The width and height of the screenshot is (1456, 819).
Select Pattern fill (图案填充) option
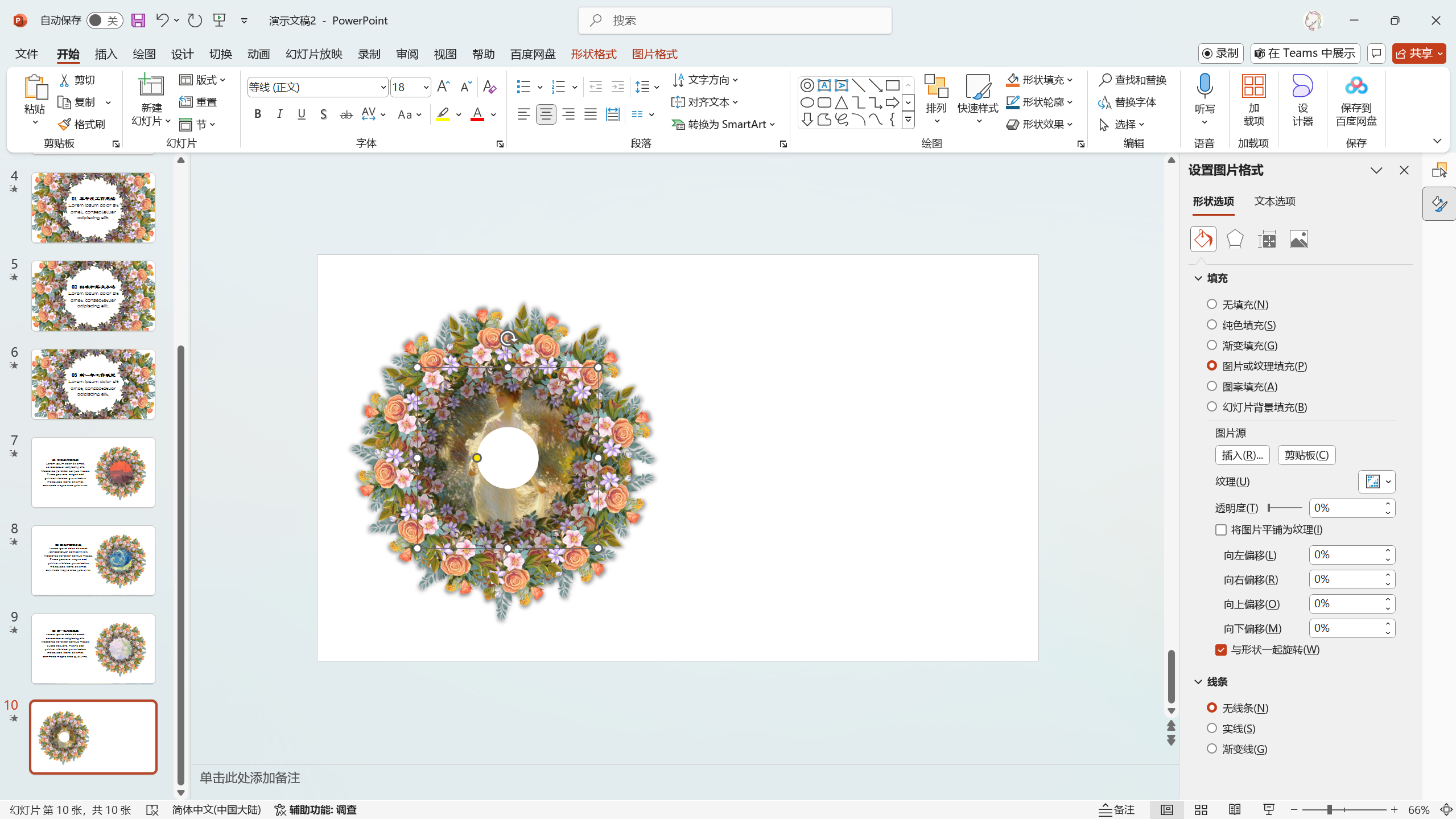coord(1212,386)
